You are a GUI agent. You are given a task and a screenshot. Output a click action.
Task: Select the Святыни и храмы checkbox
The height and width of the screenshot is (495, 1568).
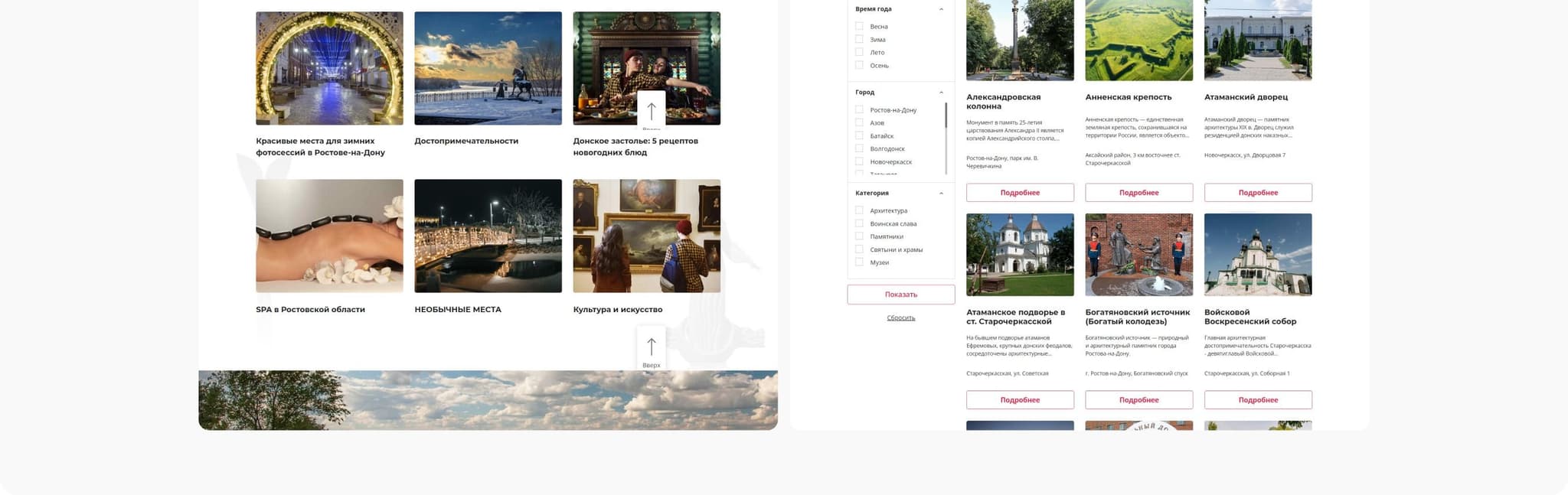(x=859, y=249)
